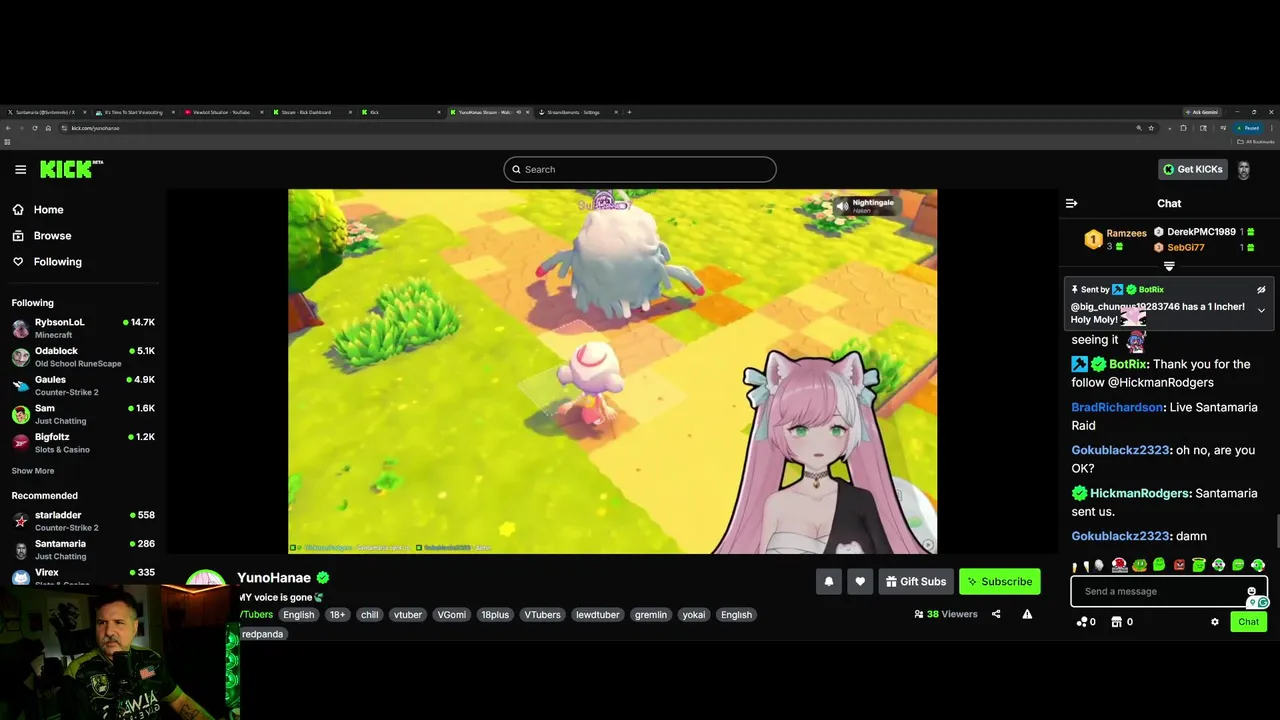1280x720 pixels.
Task: Select the Gaules channel in the sidebar
Action: click(83, 386)
